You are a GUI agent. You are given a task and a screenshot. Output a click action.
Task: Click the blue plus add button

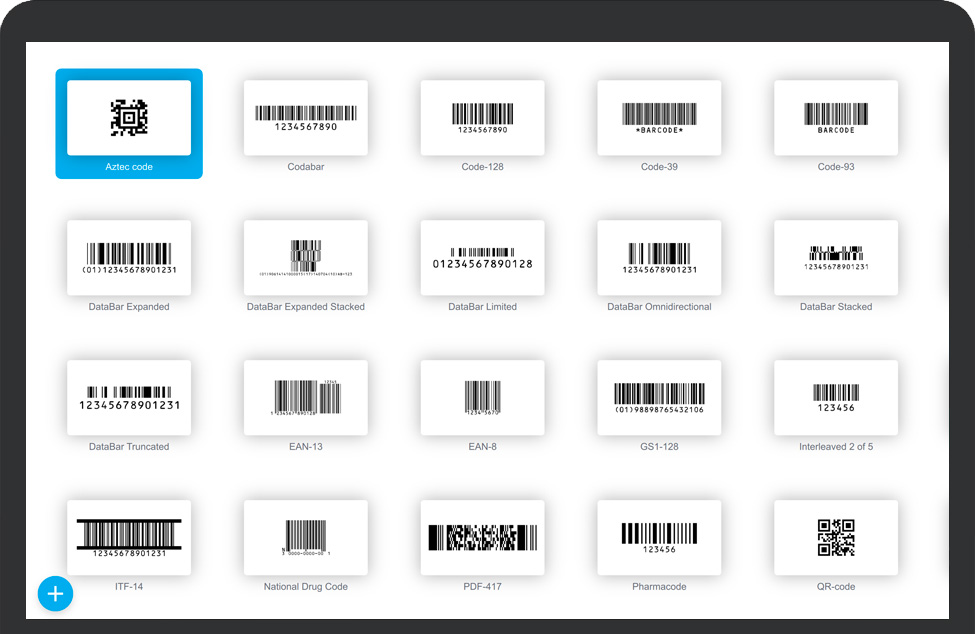(55, 593)
